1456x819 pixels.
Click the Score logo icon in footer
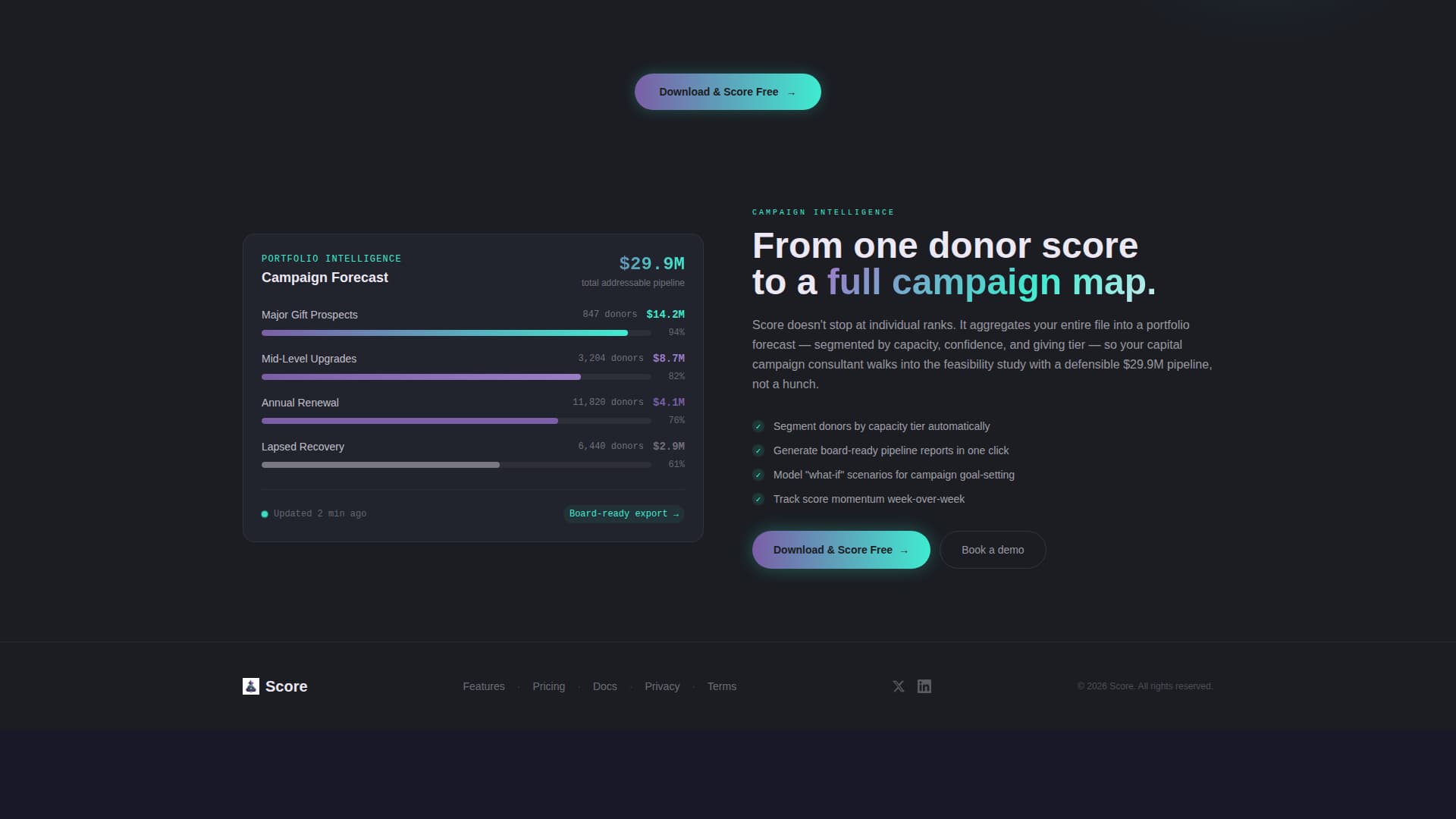coord(251,686)
